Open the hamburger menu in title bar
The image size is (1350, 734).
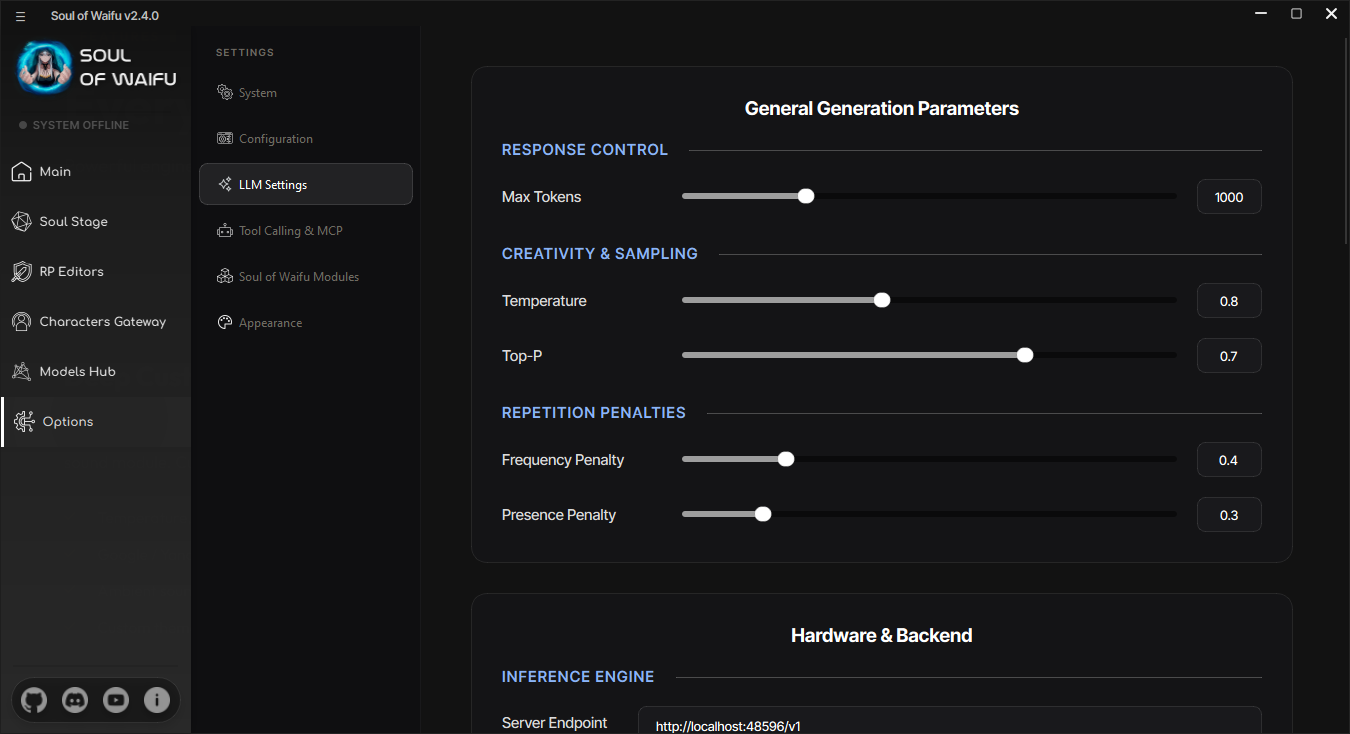(20, 16)
